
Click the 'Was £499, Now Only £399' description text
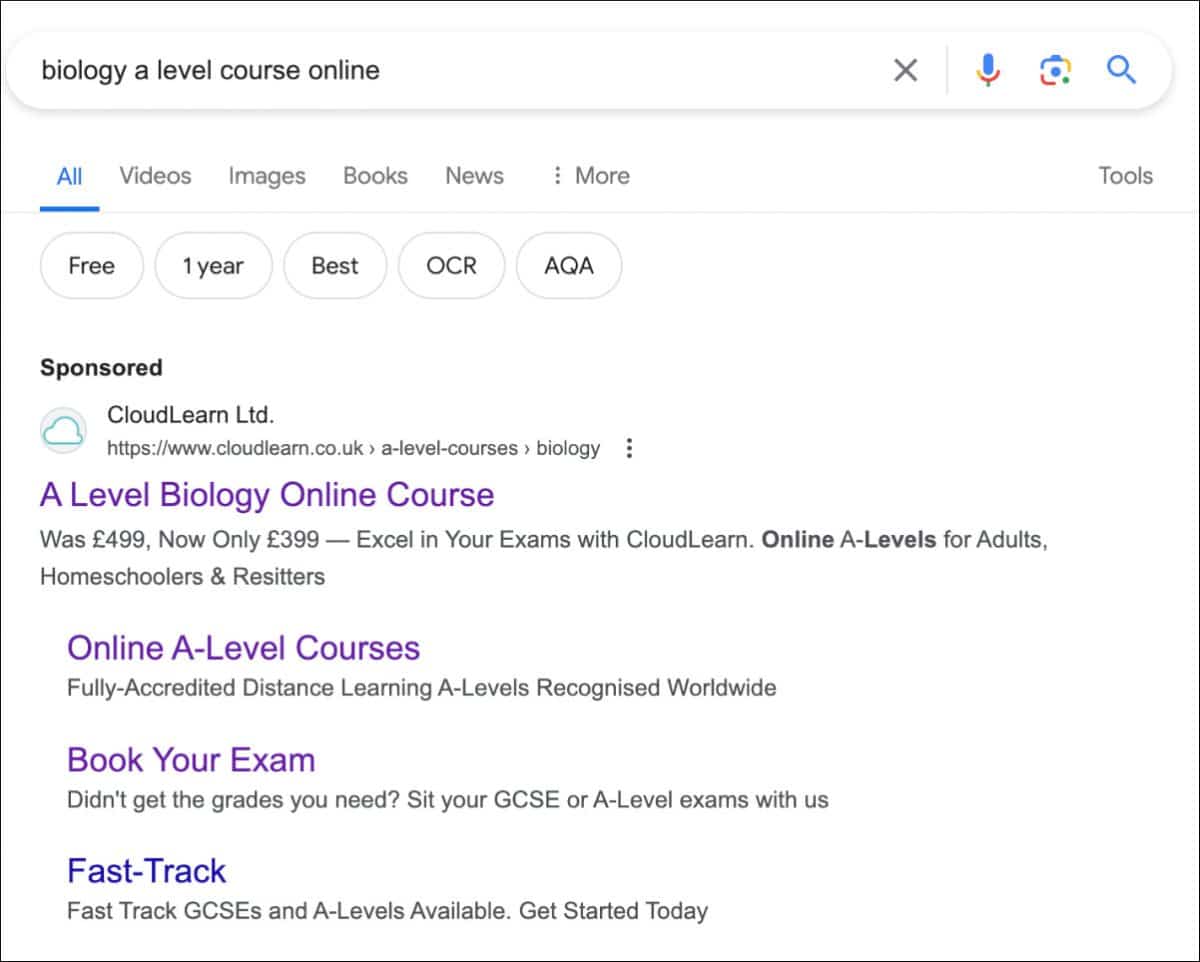pos(180,540)
